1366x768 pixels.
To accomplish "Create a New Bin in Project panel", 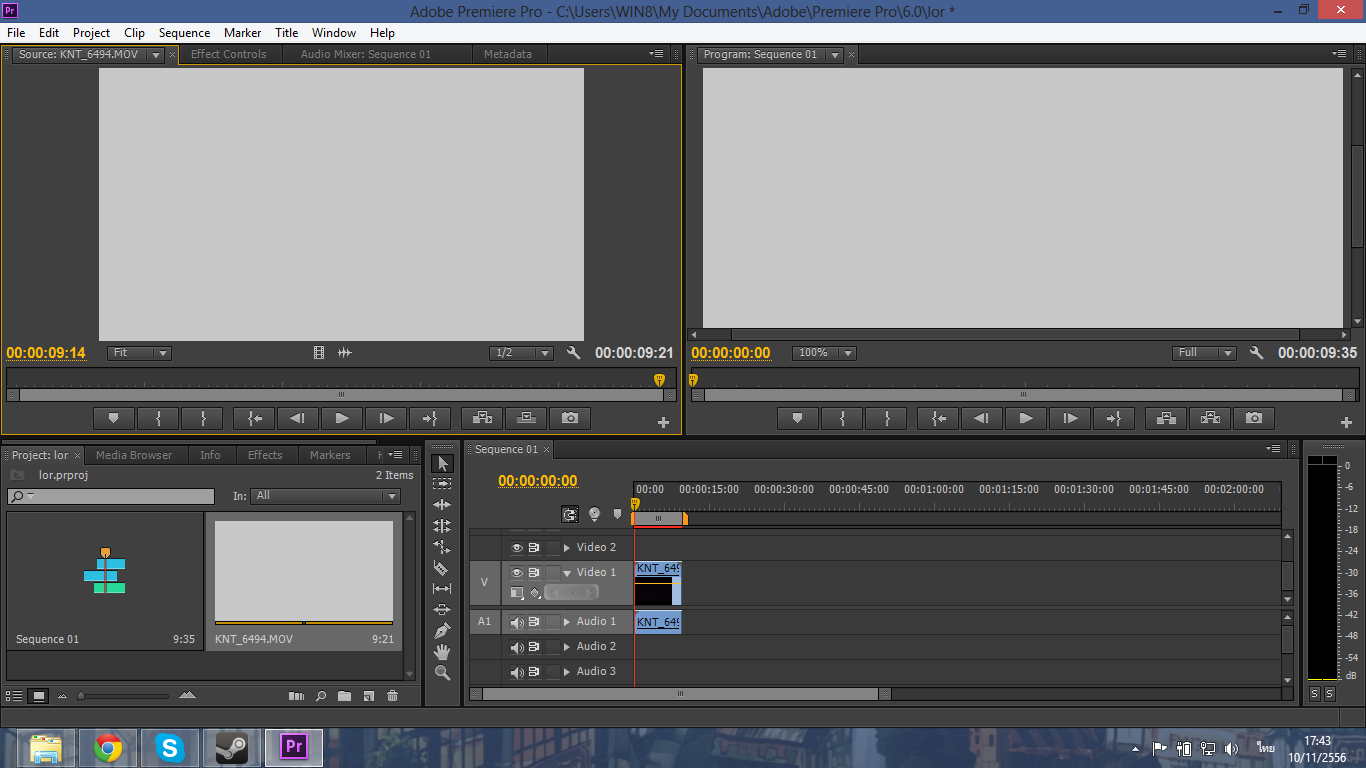I will [344, 696].
